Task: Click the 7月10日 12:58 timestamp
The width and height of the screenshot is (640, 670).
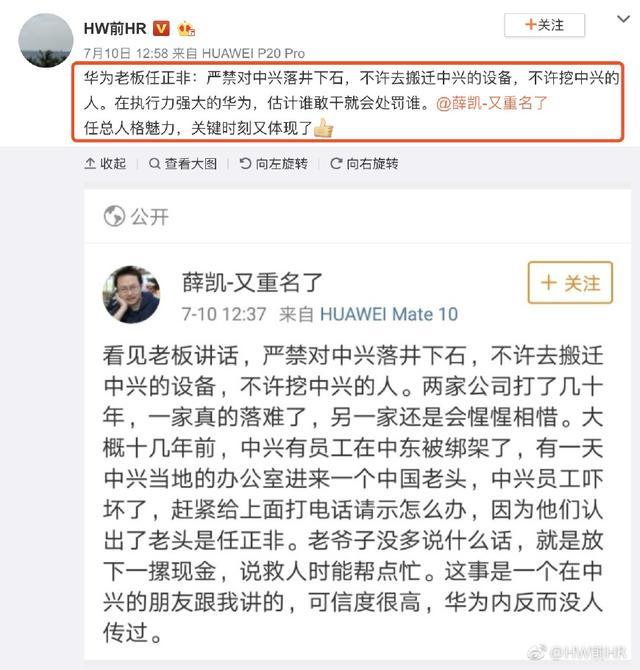Action: point(126,53)
